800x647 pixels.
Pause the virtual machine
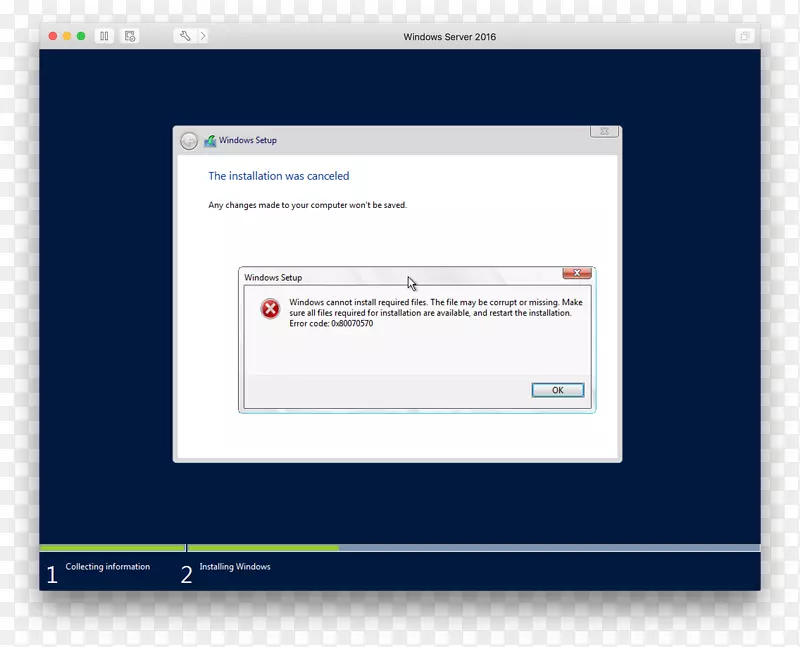point(104,36)
